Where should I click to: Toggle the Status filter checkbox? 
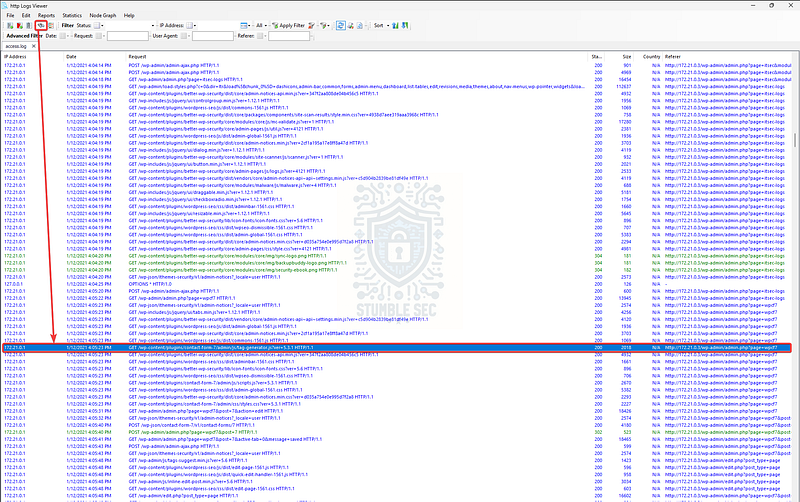(x=96, y=26)
